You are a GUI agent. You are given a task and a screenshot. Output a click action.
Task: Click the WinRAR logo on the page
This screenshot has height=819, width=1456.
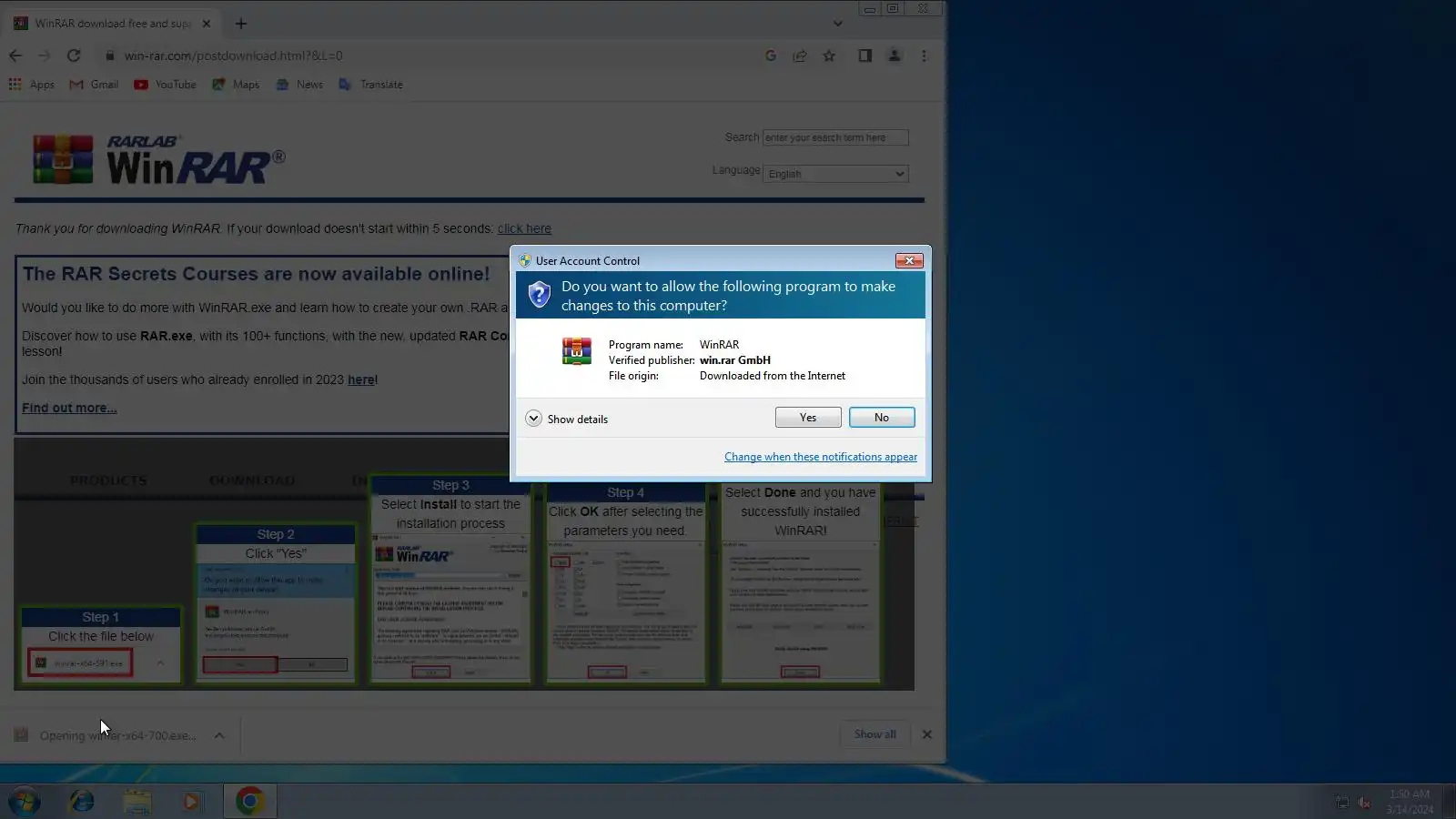tap(159, 159)
